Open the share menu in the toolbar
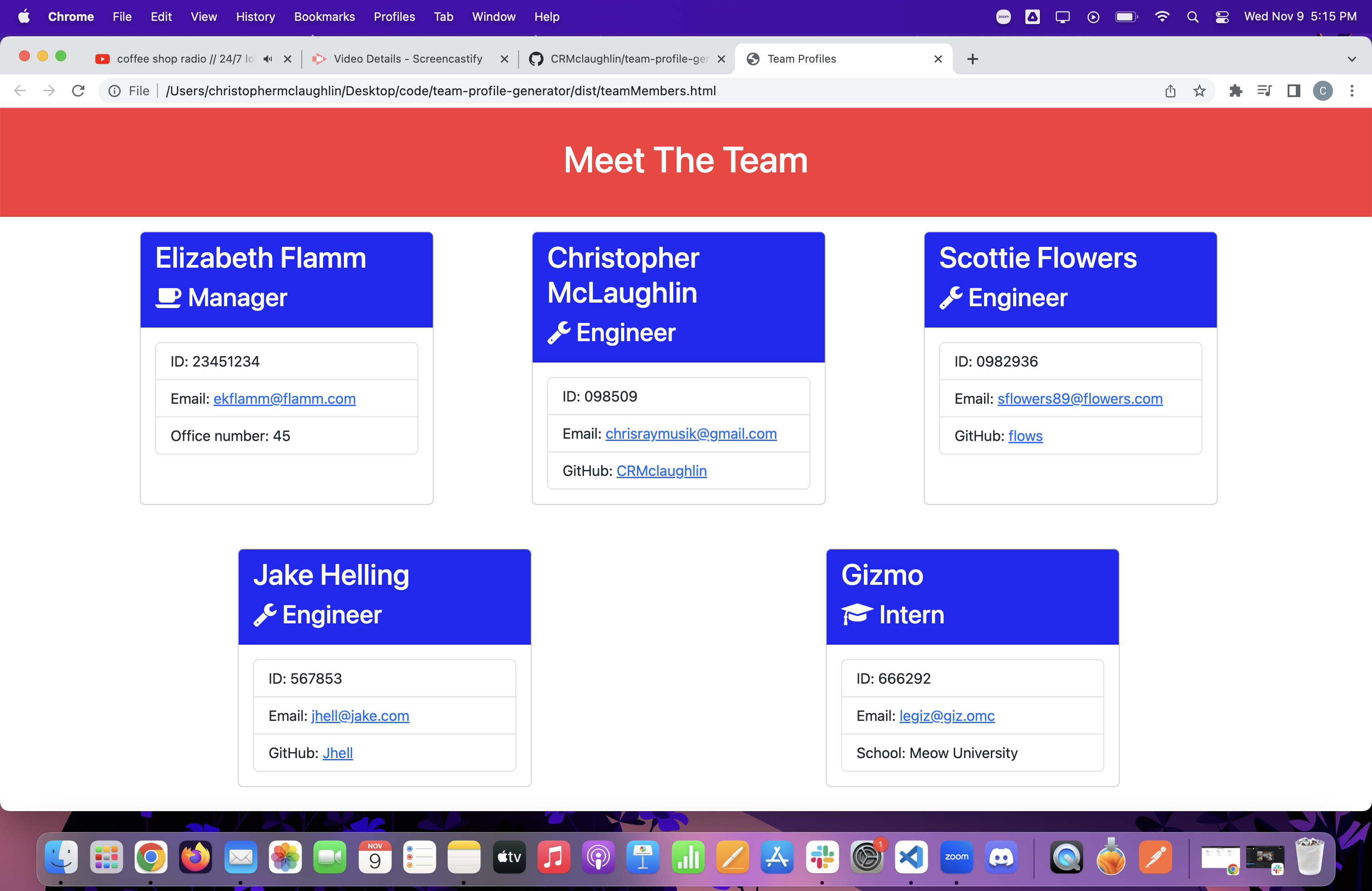 point(1170,90)
